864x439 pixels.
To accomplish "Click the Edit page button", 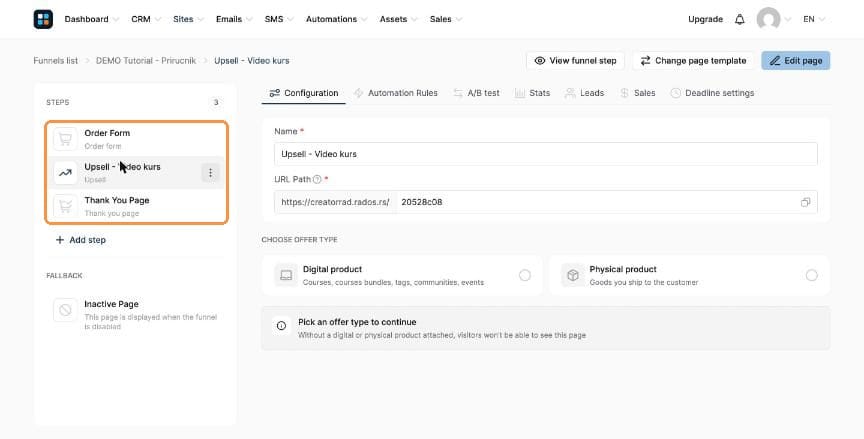I will pos(796,61).
